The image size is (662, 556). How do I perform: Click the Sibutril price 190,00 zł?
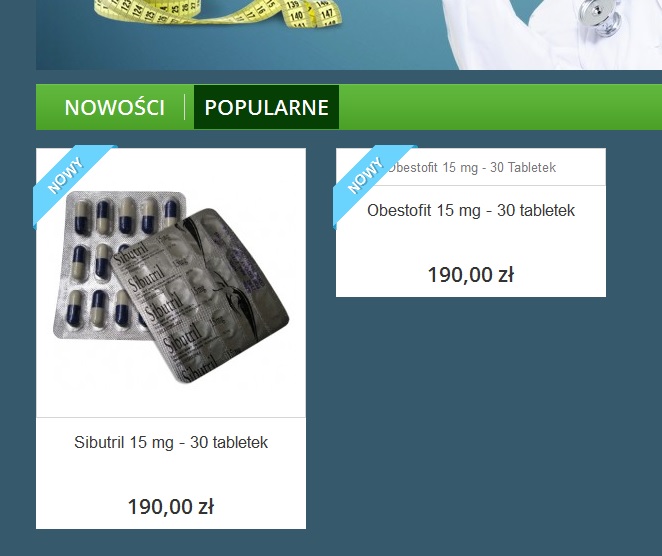(x=171, y=507)
